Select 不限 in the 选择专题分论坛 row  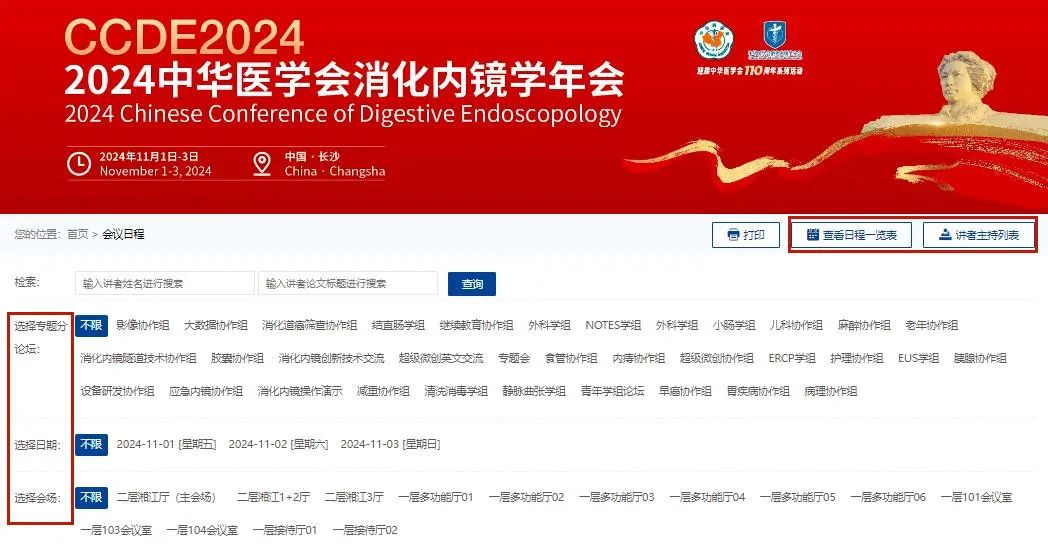[x=91, y=325]
